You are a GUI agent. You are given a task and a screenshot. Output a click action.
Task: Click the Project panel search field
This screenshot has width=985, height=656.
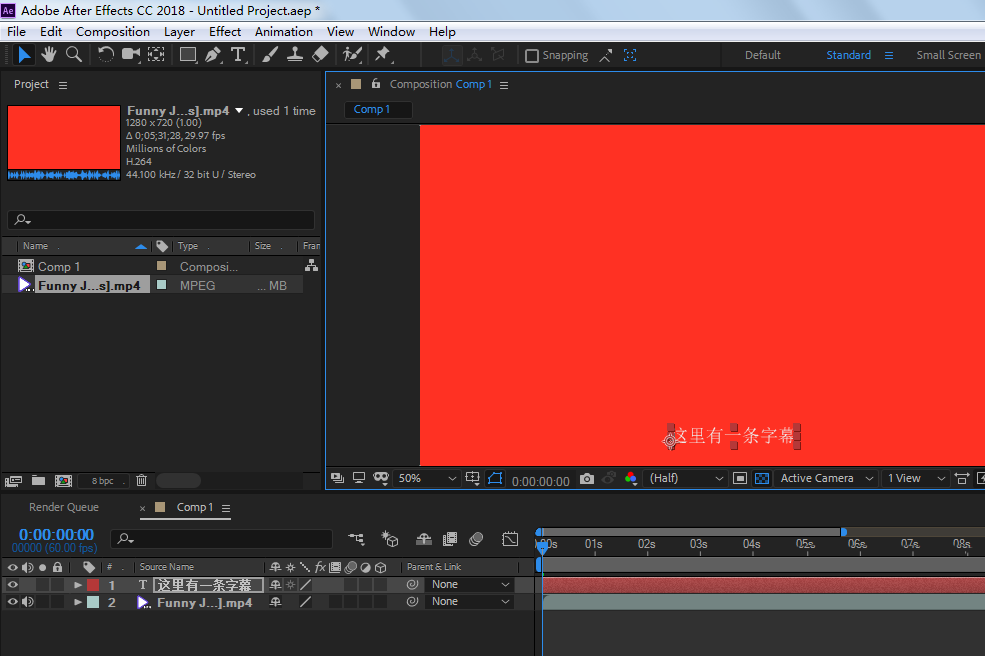pos(161,219)
